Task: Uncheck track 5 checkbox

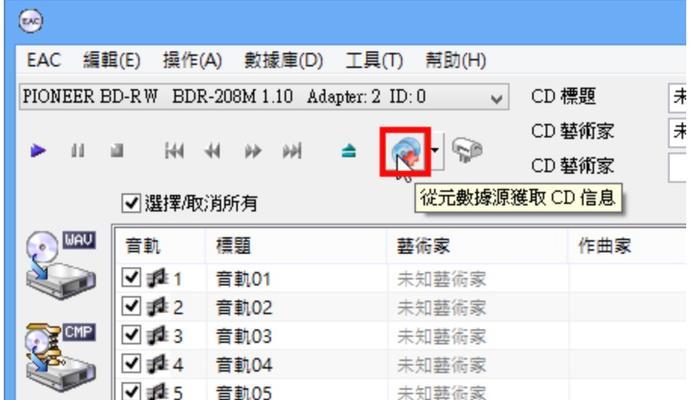Action: 131,392
